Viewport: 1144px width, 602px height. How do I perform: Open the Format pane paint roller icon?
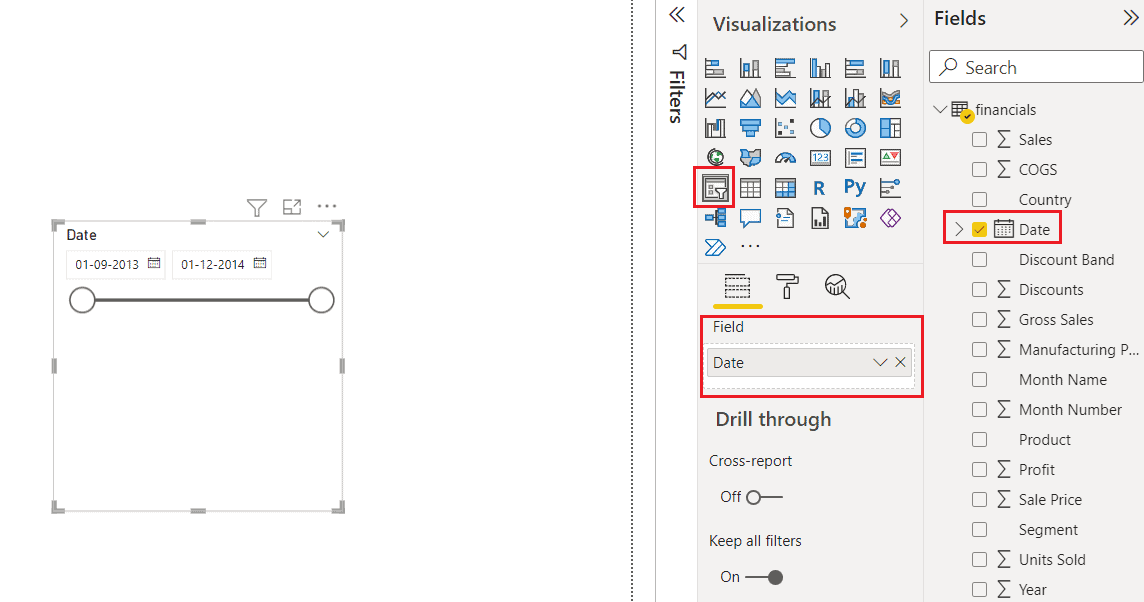click(x=786, y=287)
